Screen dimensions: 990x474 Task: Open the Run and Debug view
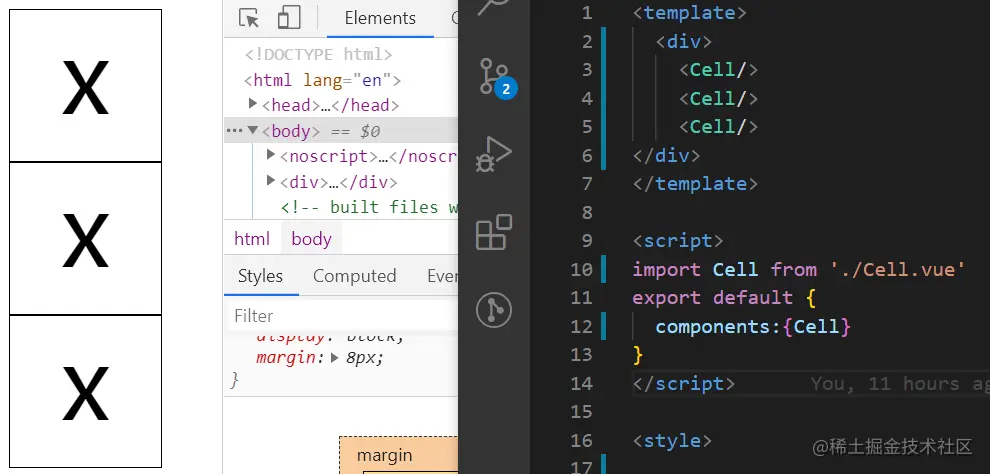pyautogui.click(x=493, y=155)
